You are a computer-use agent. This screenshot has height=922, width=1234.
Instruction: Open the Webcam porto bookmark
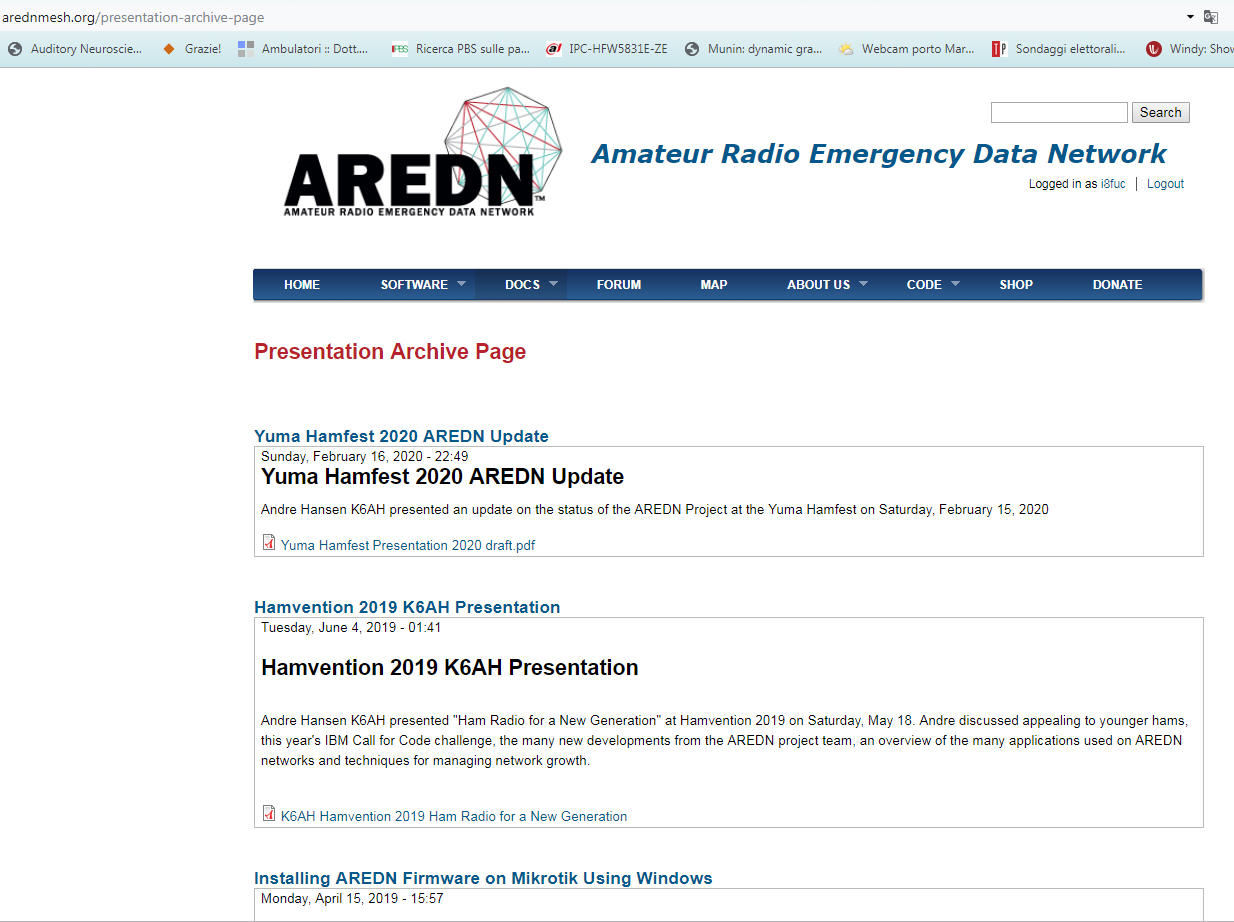907,48
